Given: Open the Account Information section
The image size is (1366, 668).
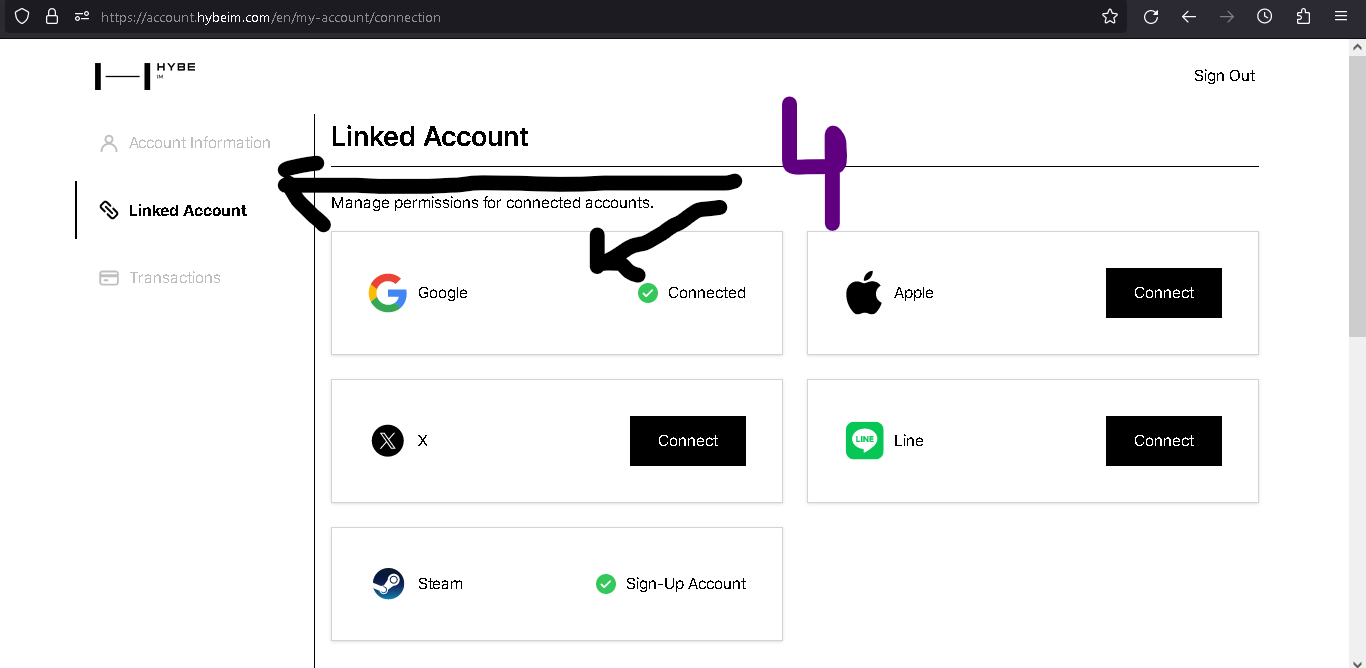Looking at the screenshot, I should [x=199, y=143].
